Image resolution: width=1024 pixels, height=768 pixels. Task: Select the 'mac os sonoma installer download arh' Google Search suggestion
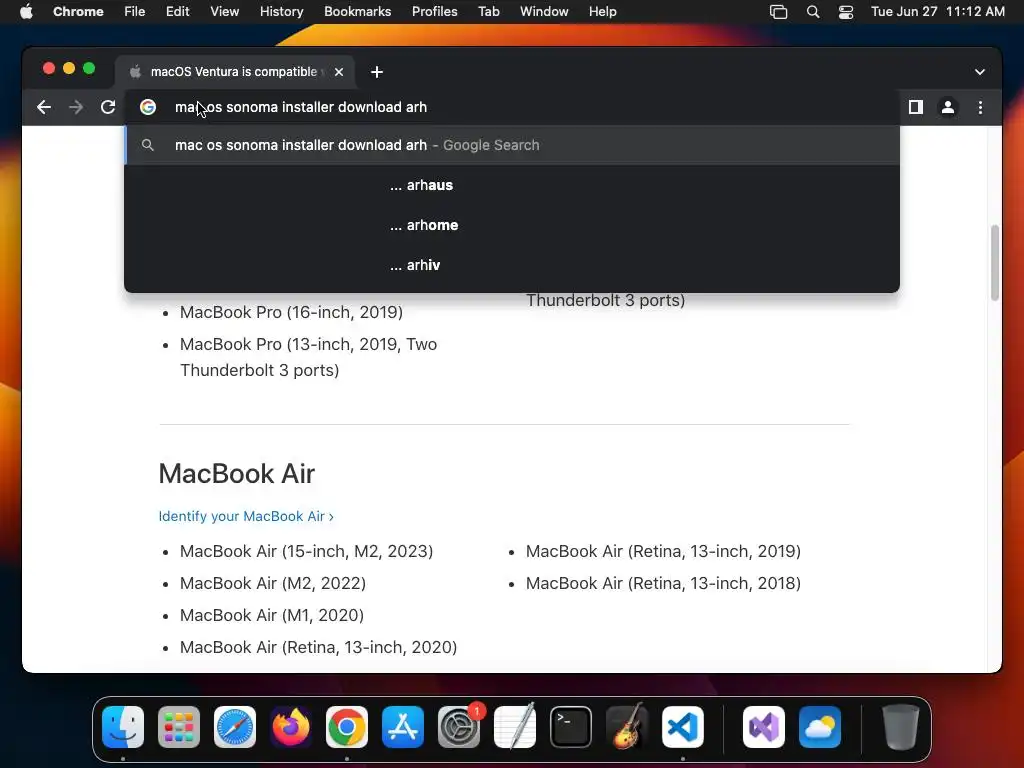(x=512, y=145)
